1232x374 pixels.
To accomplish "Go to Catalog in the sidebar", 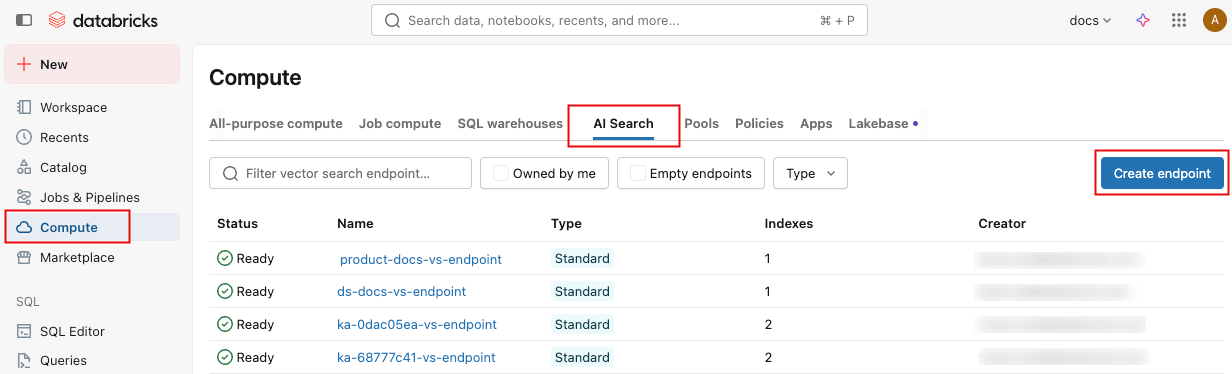I will [92, 167].
